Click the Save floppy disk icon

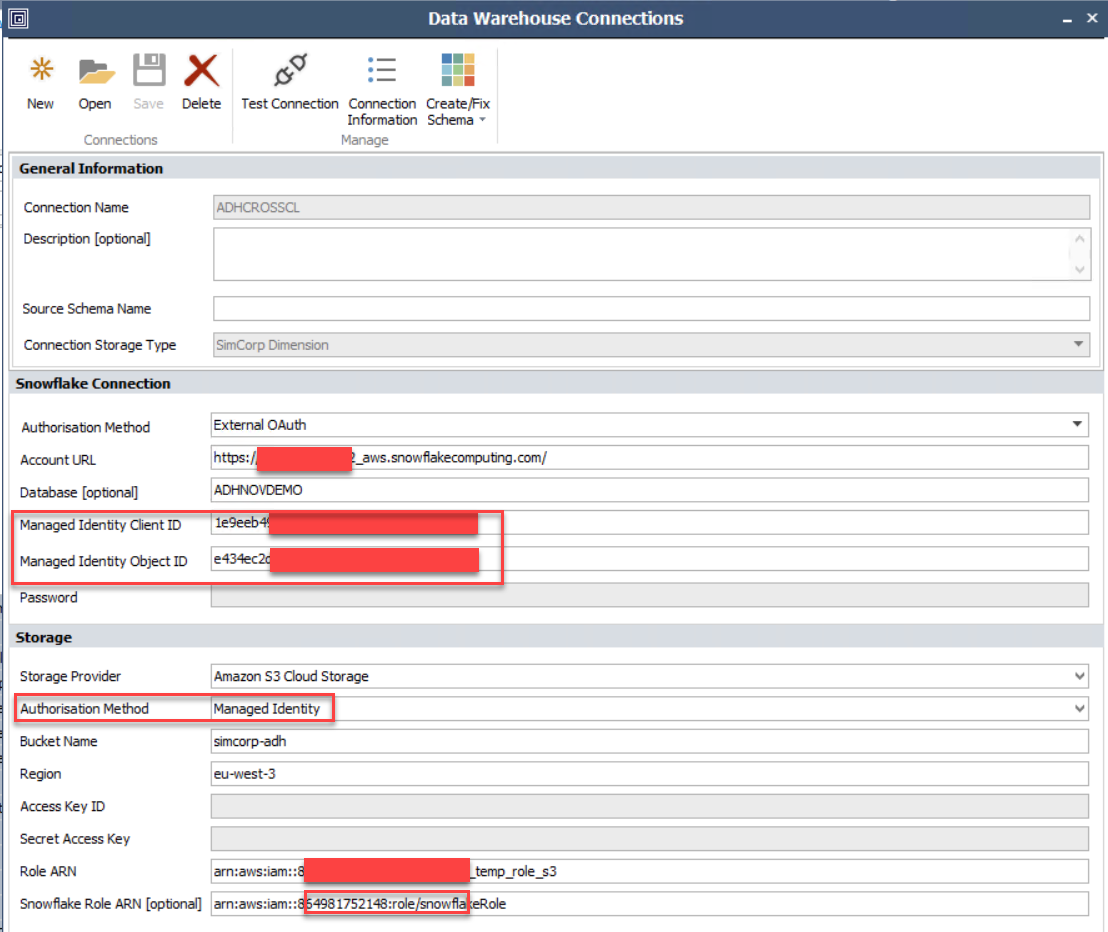(x=149, y=70)
